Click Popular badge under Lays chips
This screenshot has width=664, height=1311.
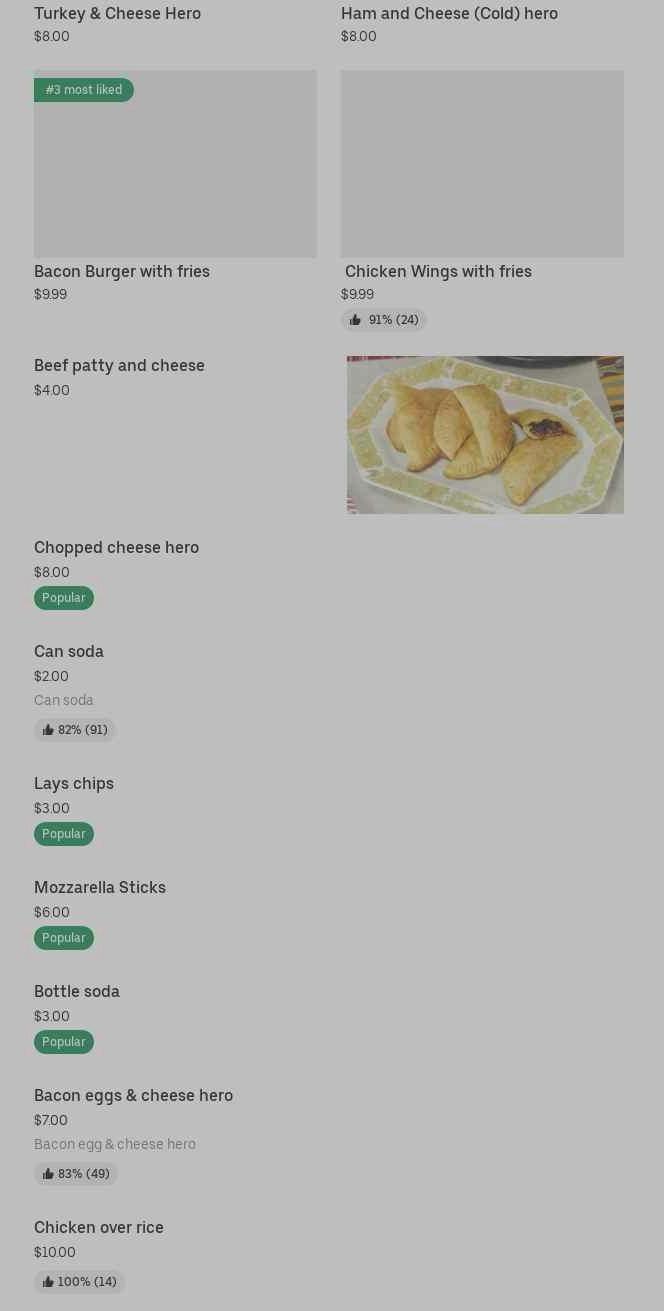(x=64, y=834)
